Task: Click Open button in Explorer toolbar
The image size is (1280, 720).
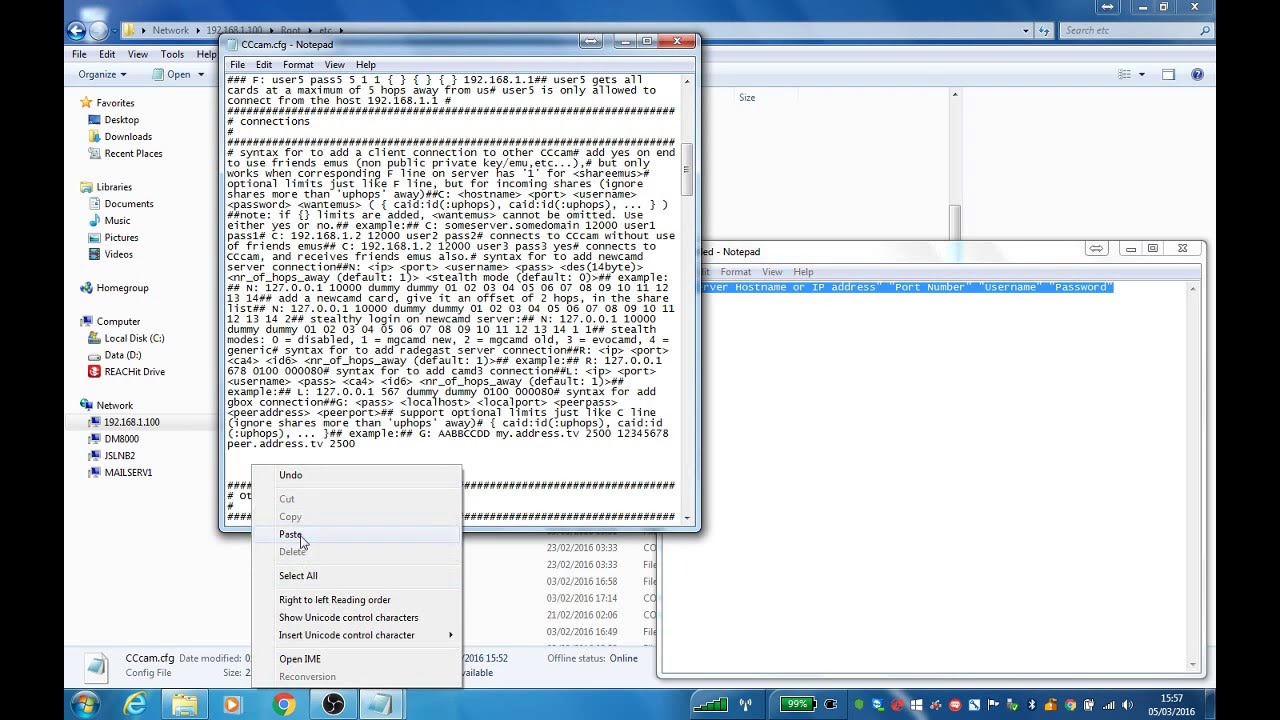Action: (172, 74)
